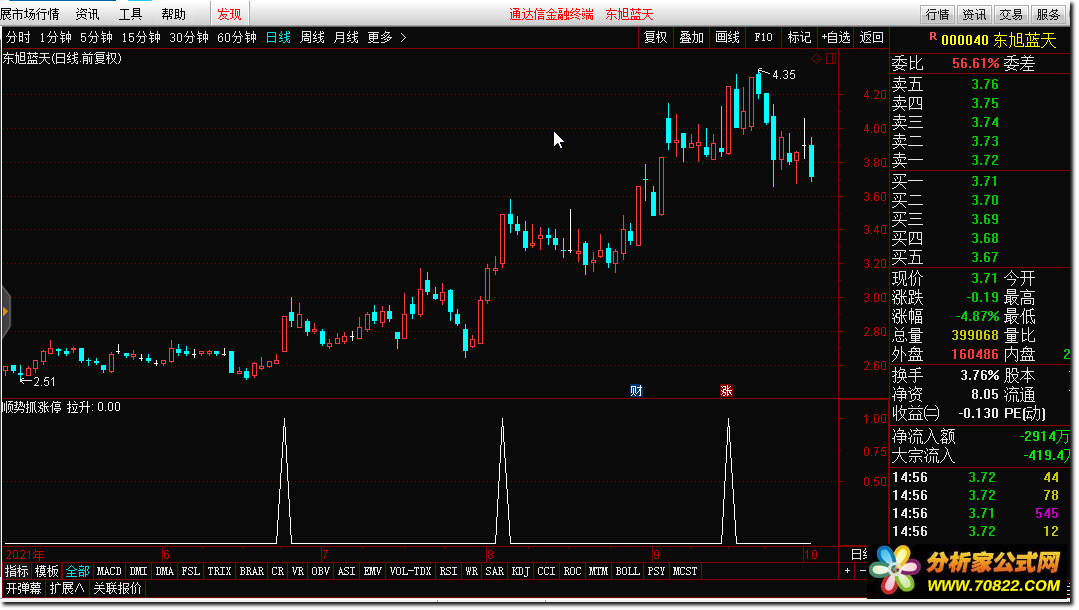Choose the VOL-TDX indicator
Viewport: 1079px width, 610px height.
point(410,571)
